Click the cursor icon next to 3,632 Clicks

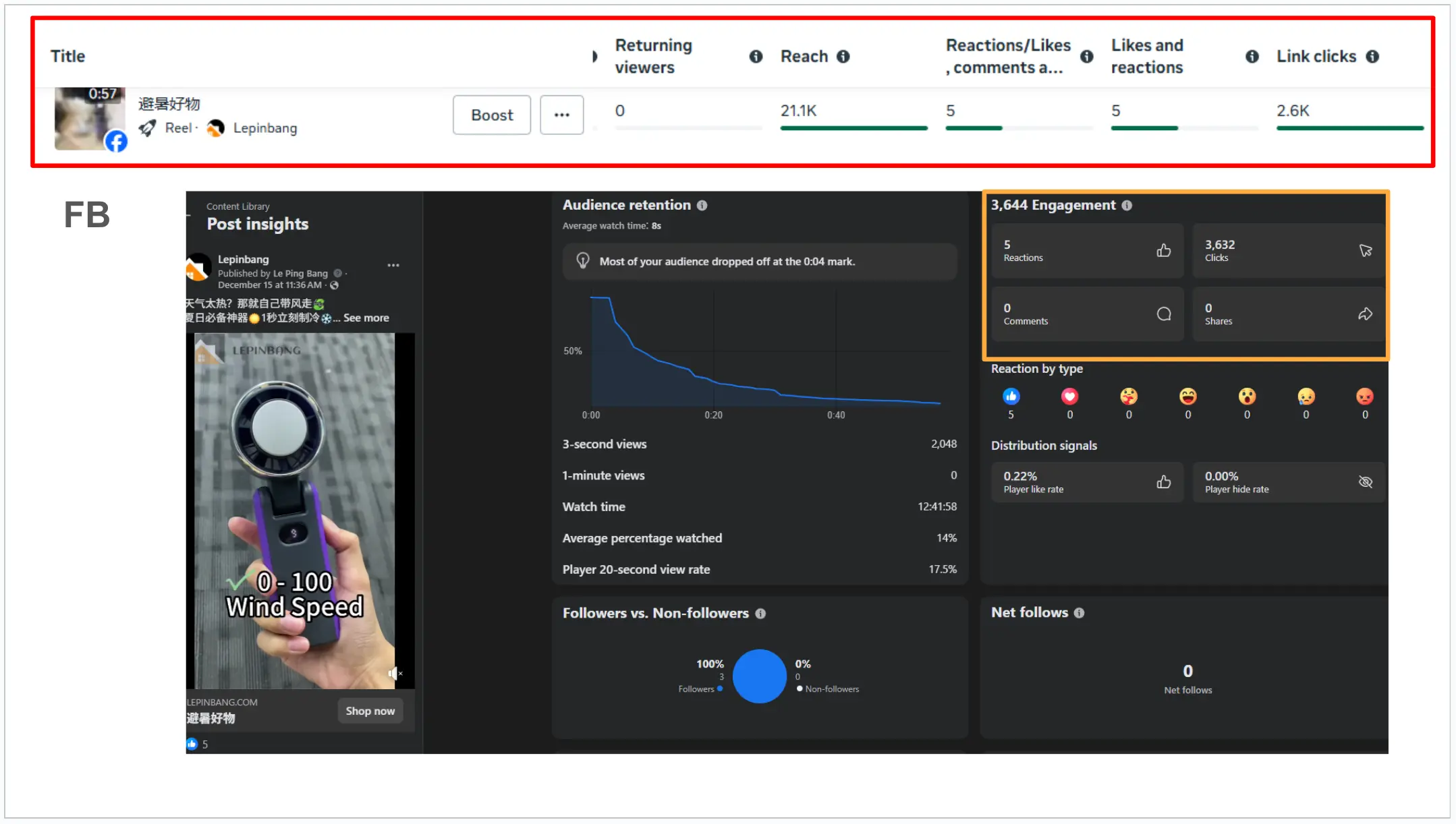(x=1366, y=250)
